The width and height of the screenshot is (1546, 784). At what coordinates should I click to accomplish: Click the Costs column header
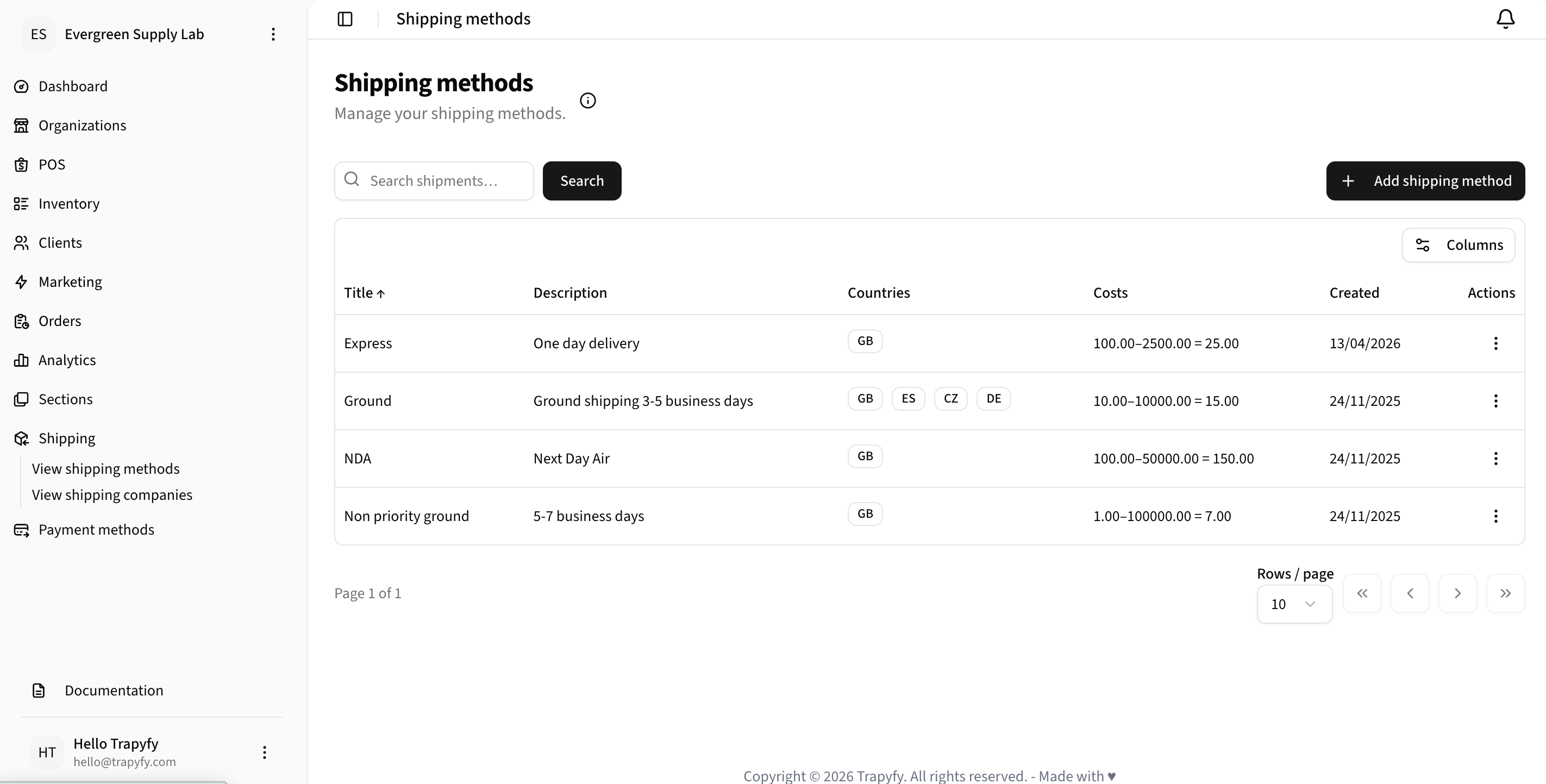[1110, 293]
